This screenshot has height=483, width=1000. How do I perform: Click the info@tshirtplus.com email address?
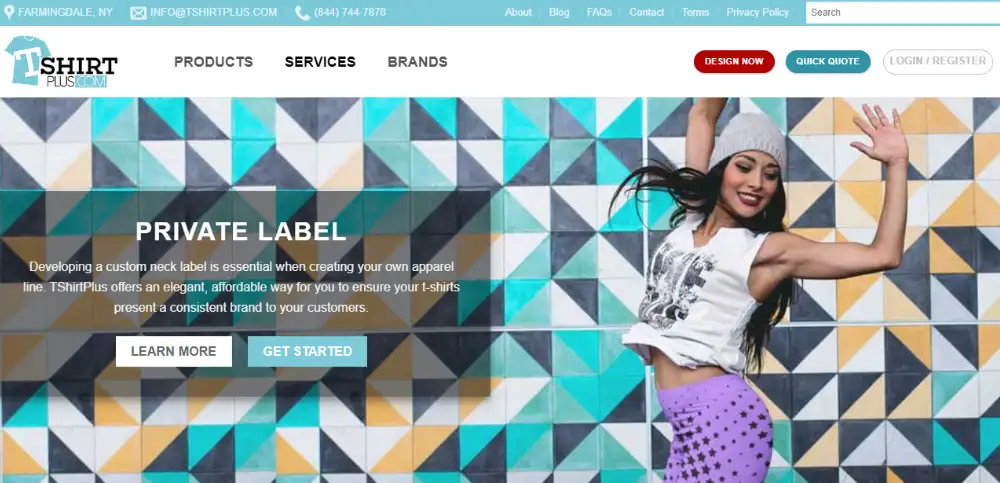(x=214, y=12)
